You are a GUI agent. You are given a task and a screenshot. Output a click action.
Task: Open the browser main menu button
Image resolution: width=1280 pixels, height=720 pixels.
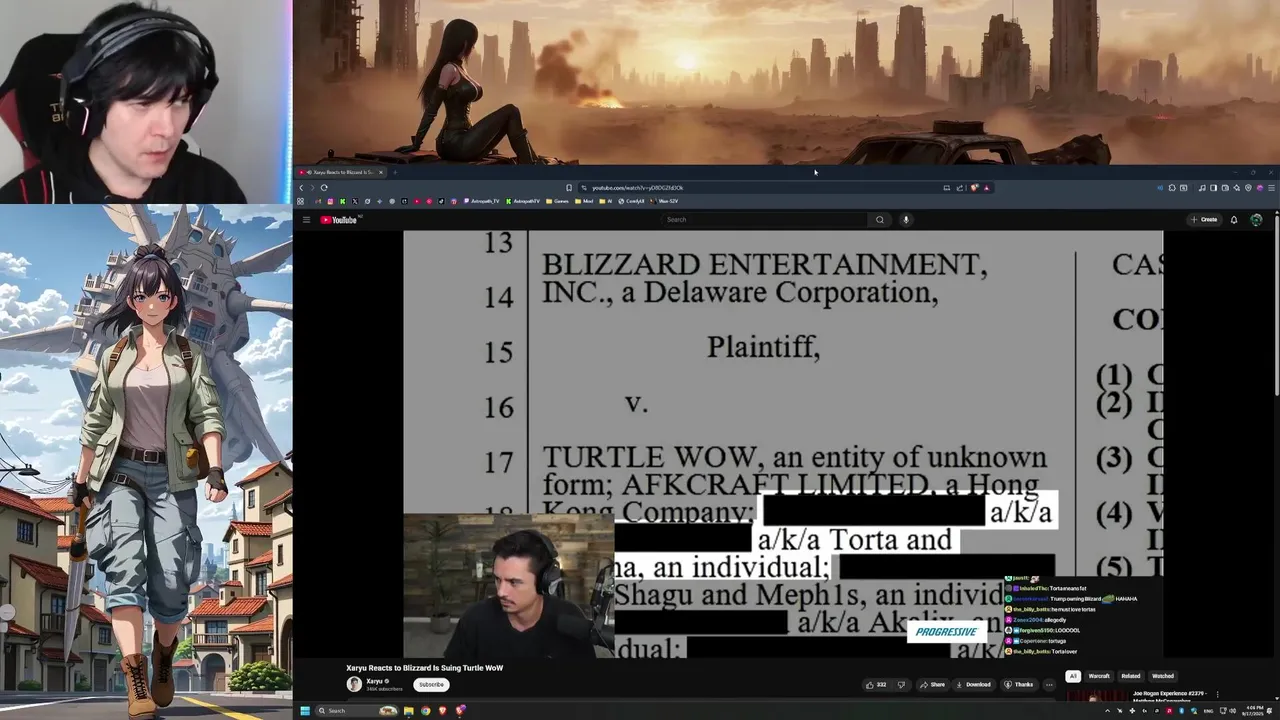click(1271, 188)
